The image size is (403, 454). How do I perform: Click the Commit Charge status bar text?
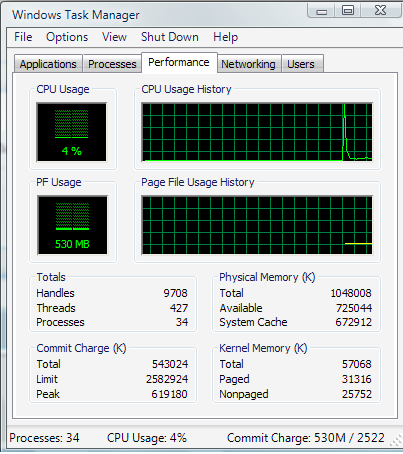pyautogui.click(x=306, y=438)
